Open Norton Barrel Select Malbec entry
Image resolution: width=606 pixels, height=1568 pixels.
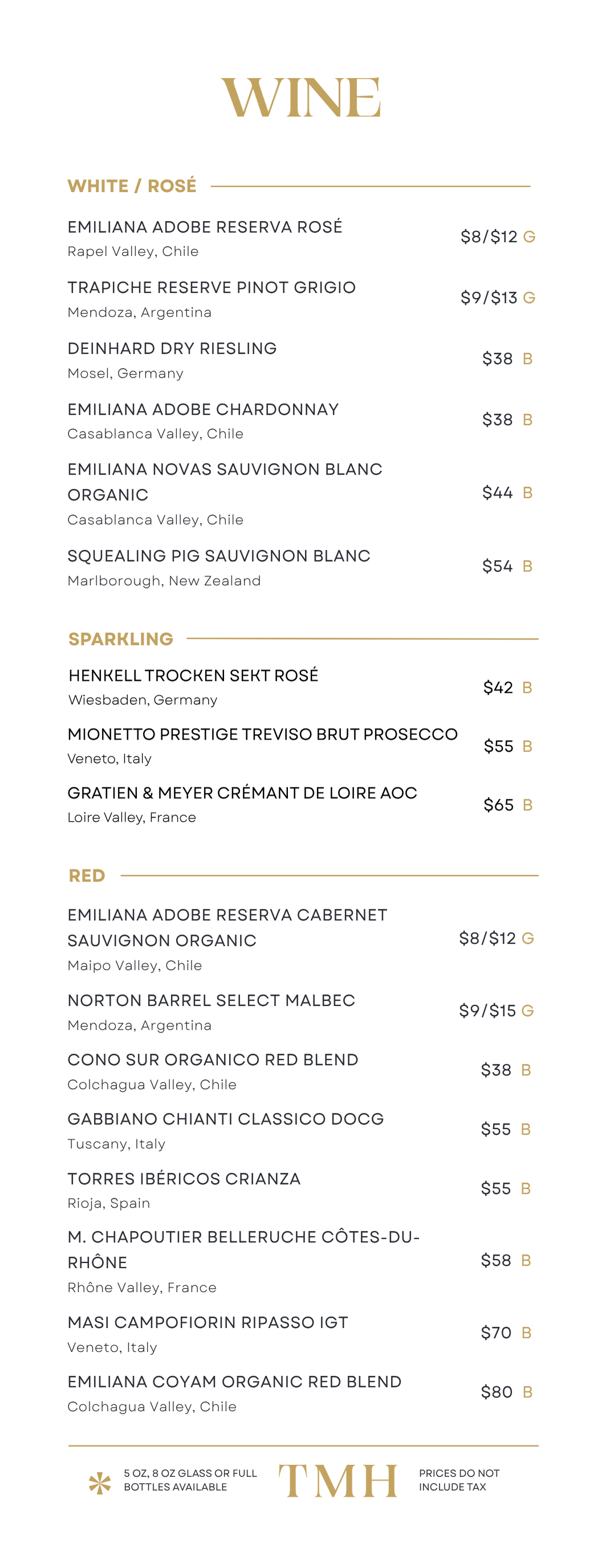(x=211, y=1000)
